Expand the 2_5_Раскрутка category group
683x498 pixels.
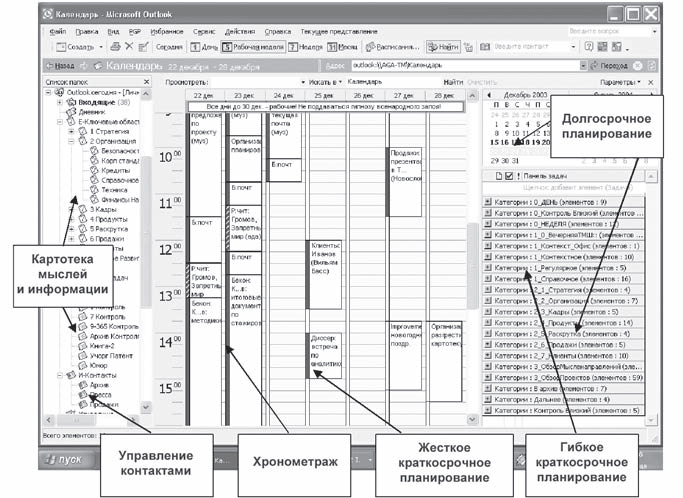click(x=487, y=334)
